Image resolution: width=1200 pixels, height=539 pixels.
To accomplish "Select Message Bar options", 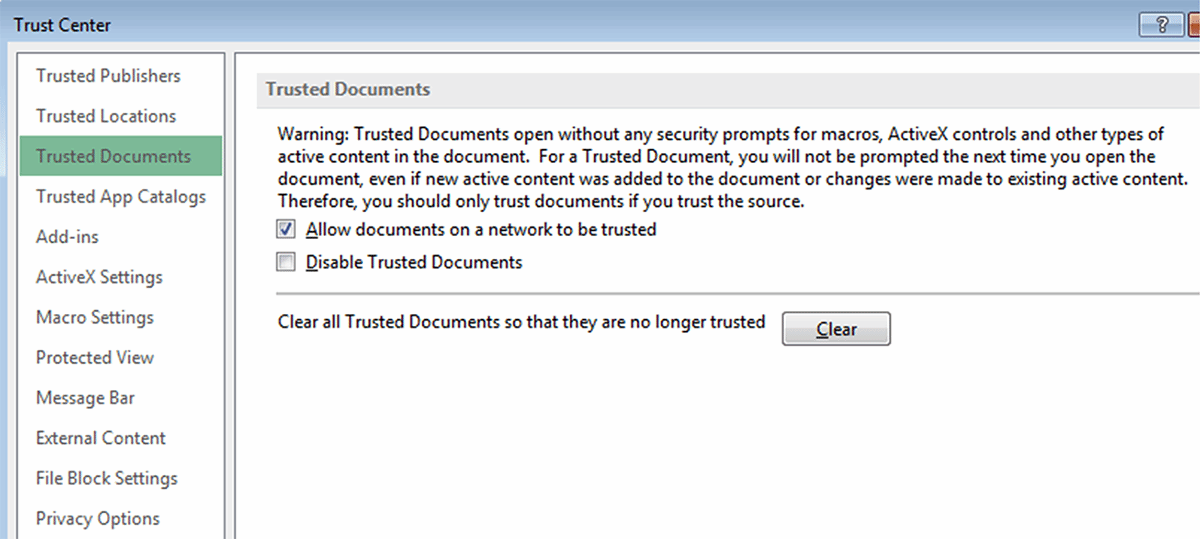I will point(85,398).
